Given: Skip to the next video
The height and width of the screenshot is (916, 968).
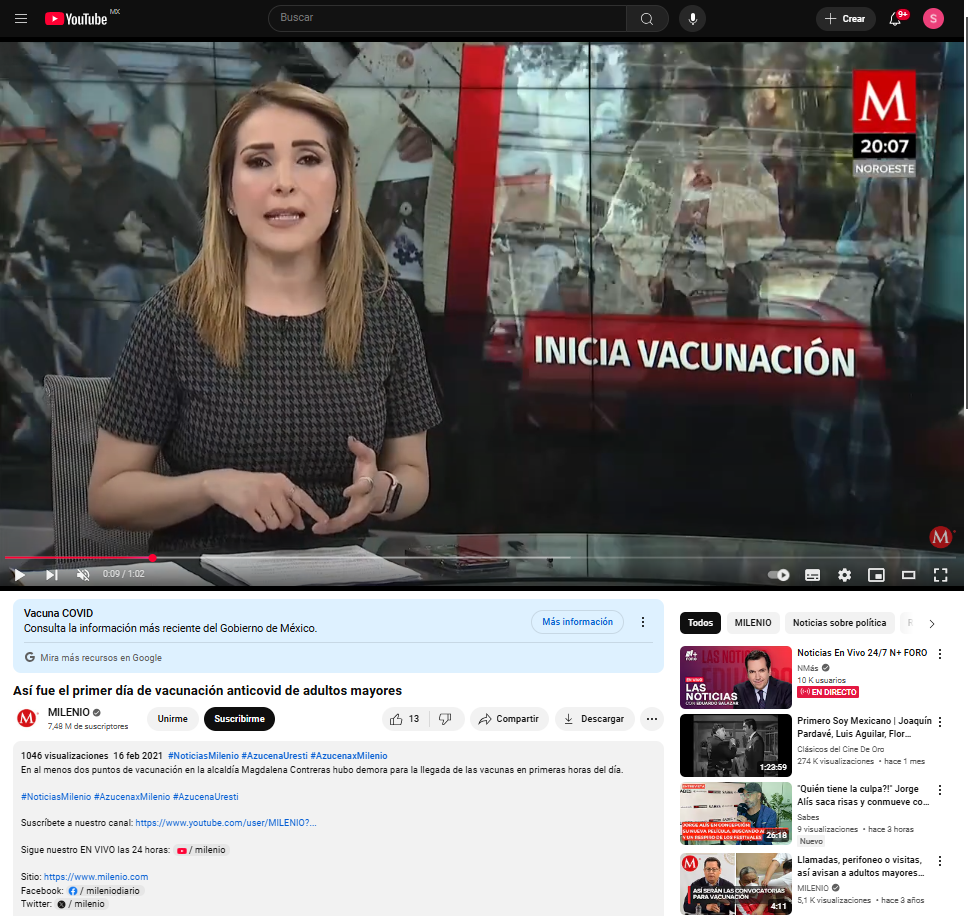Looking at the screenshot, I should point(52,575).
